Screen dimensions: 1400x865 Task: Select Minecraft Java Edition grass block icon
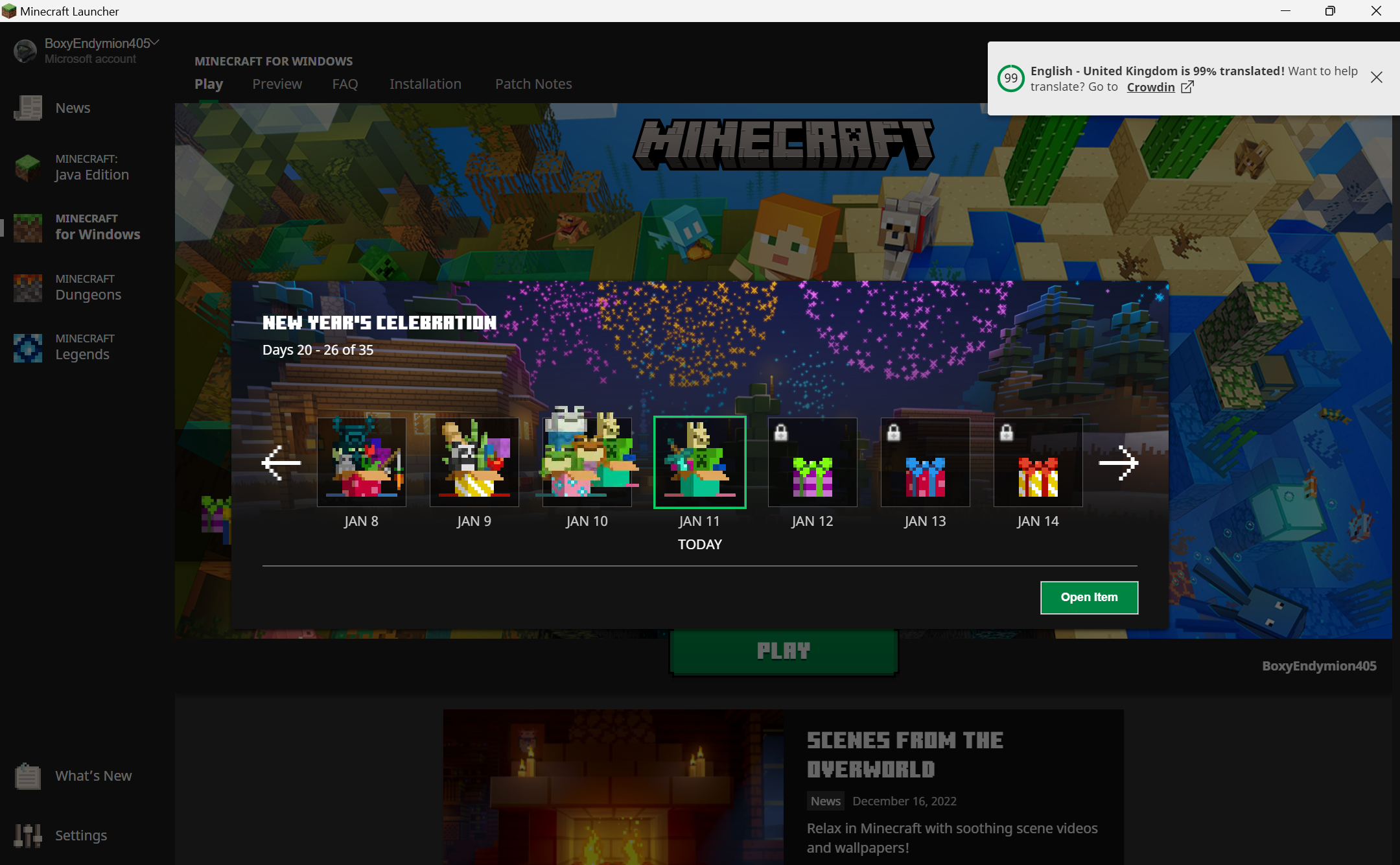(x=28, y=167)
